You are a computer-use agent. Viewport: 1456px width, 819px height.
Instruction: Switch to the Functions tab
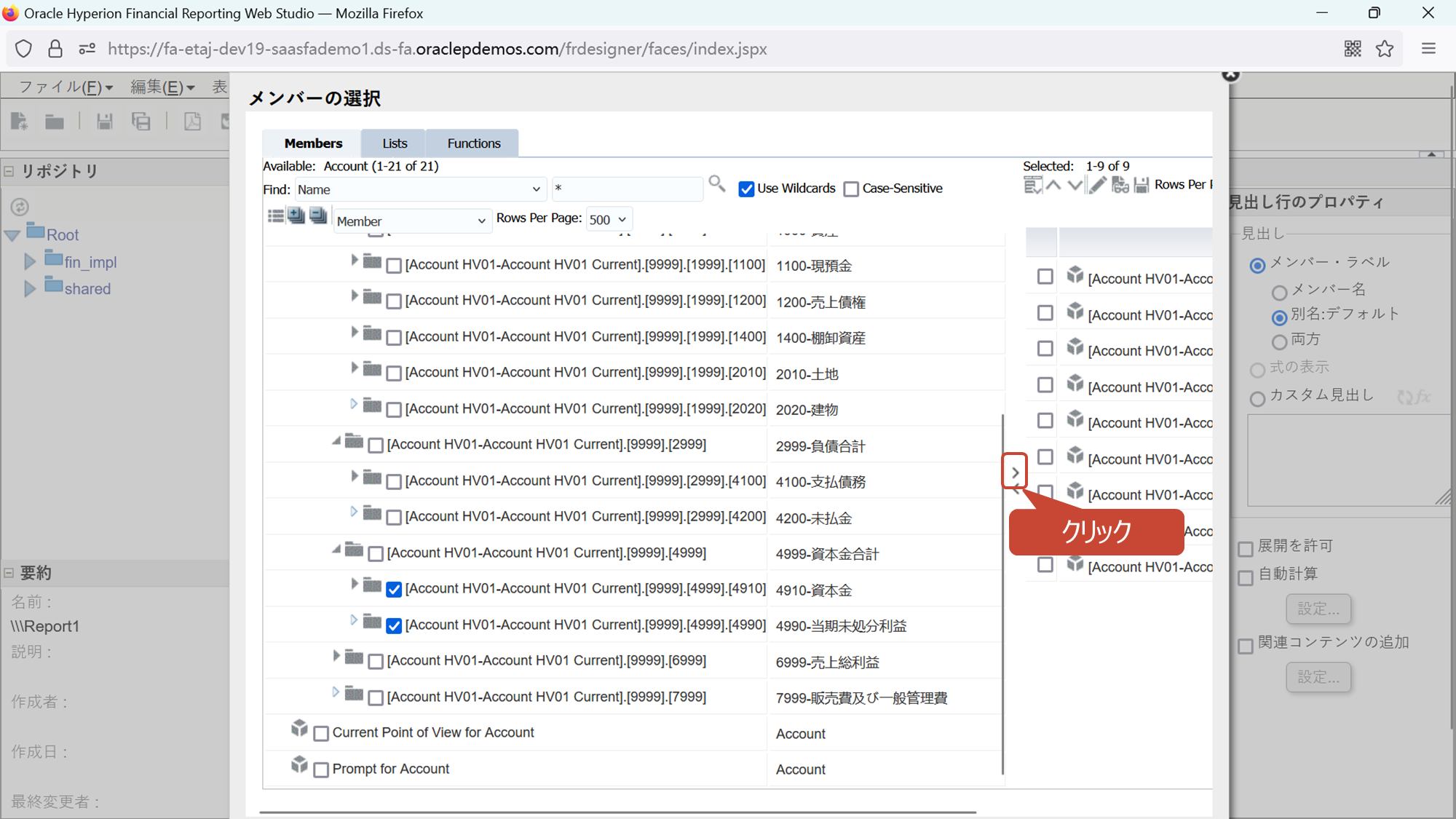pyautogui.click(x=473, y=143)
